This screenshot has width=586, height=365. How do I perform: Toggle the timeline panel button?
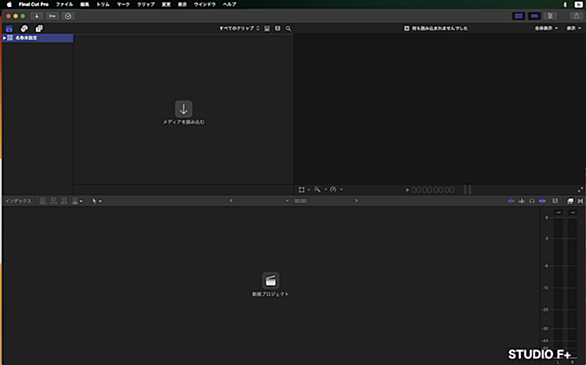(x=534, y=16)
